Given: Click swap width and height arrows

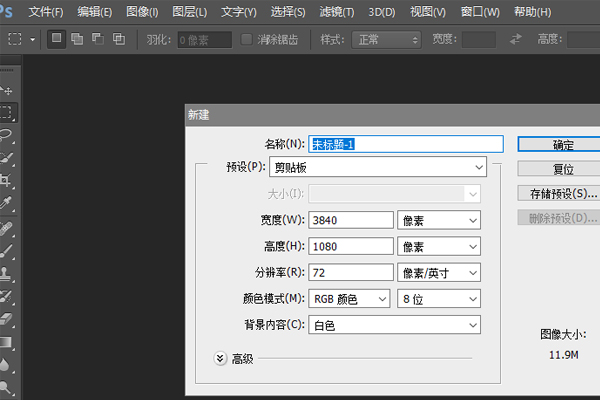Looking at the screenshot, I should point(516,39).
